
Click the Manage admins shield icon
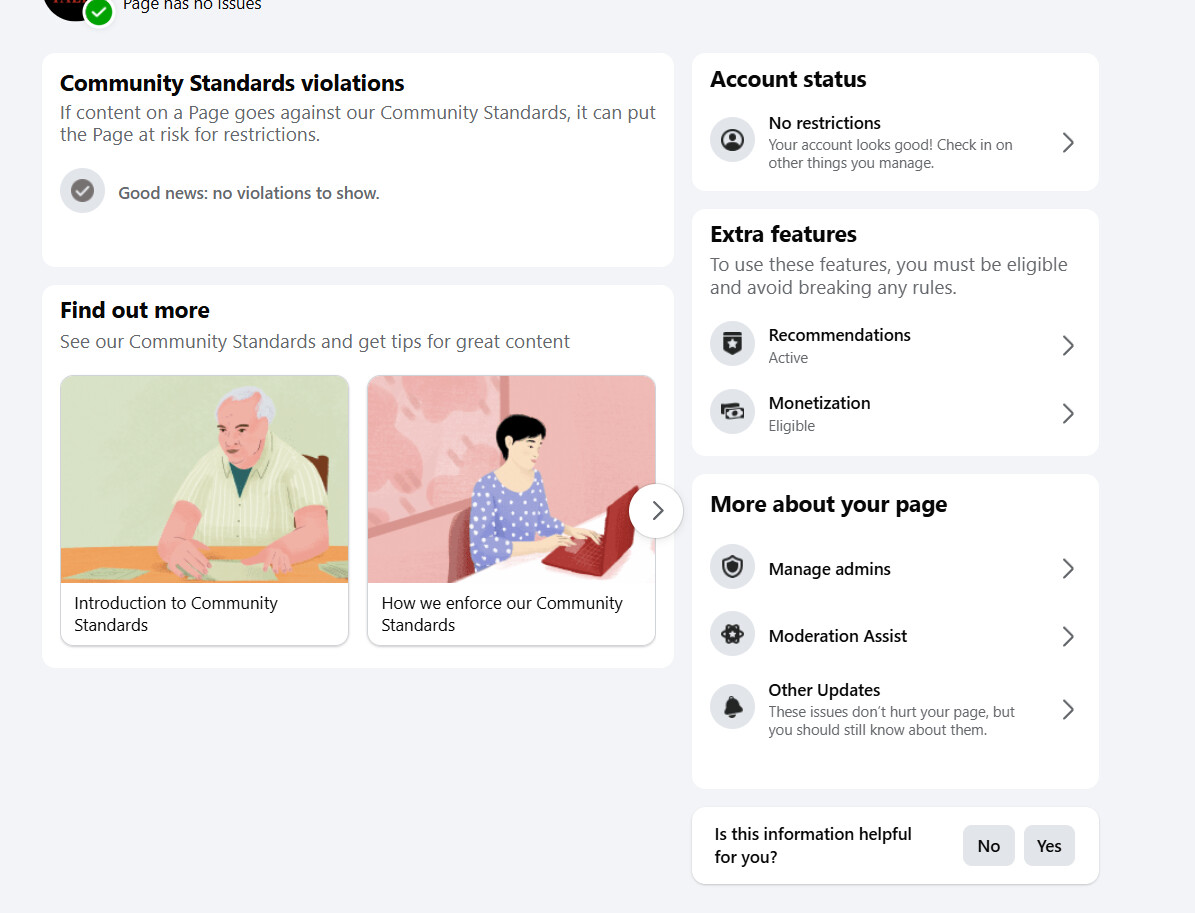(x=732, y=568)
